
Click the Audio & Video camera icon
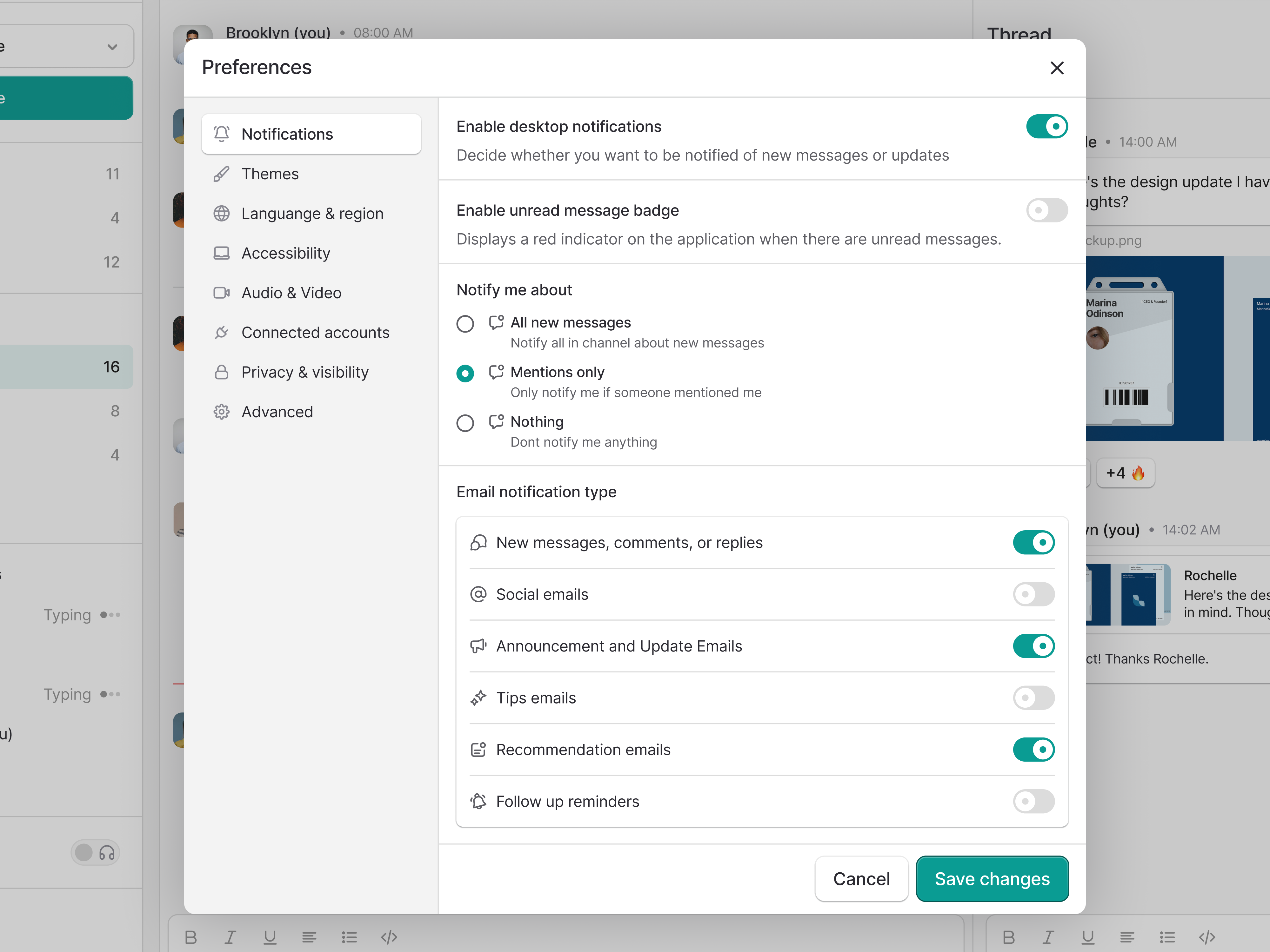click(222, 293)
